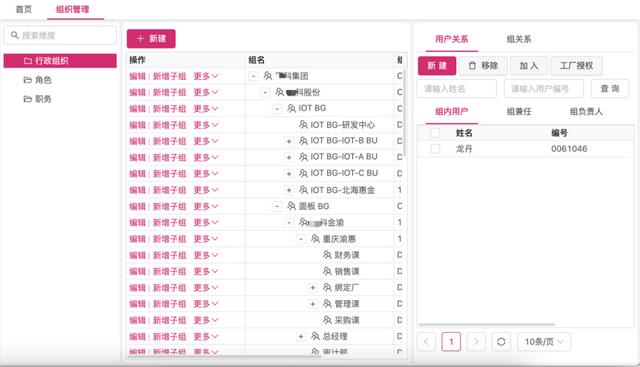Click 编辑 link in IOT BG-研发中心 row

pos(137,125)
